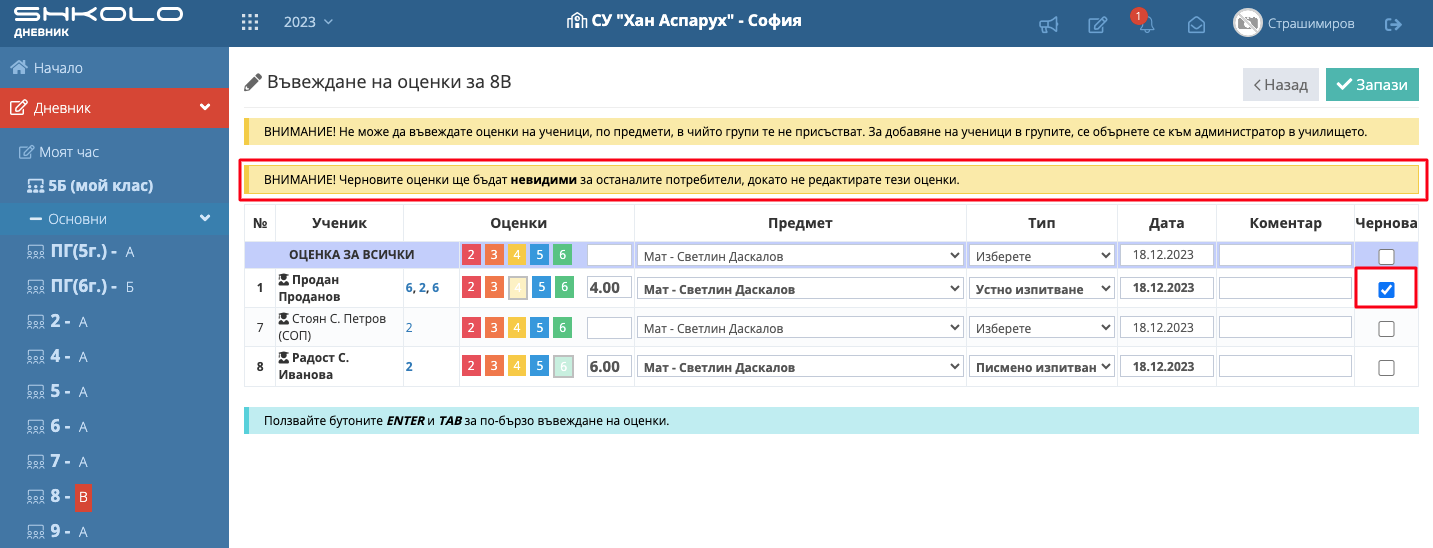Screen dimensions: 1433x548
Task: Click the student icon next to Продан Проданов
Action: [284, 280]
